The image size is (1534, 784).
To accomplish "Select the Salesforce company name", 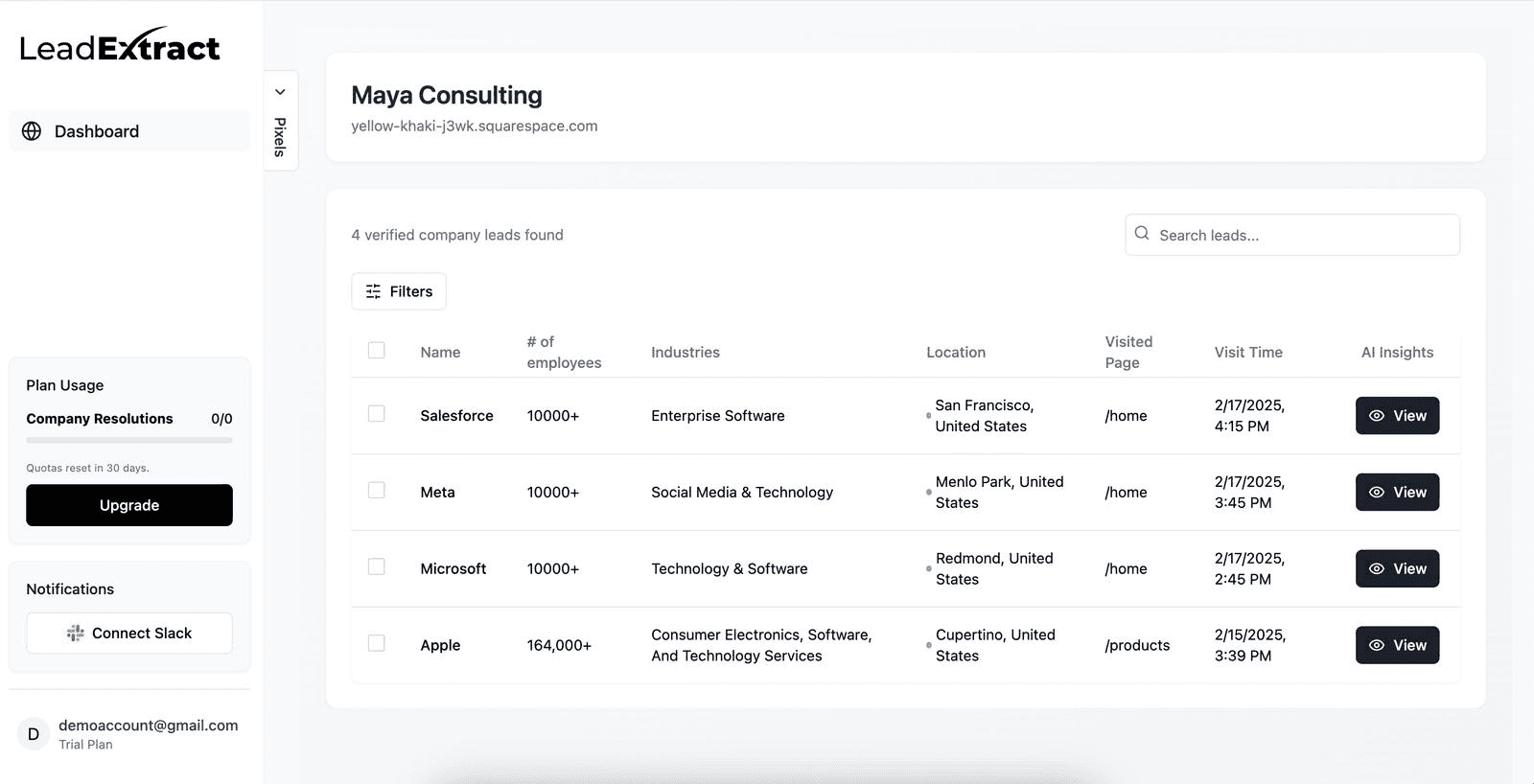I will point(456,416).
